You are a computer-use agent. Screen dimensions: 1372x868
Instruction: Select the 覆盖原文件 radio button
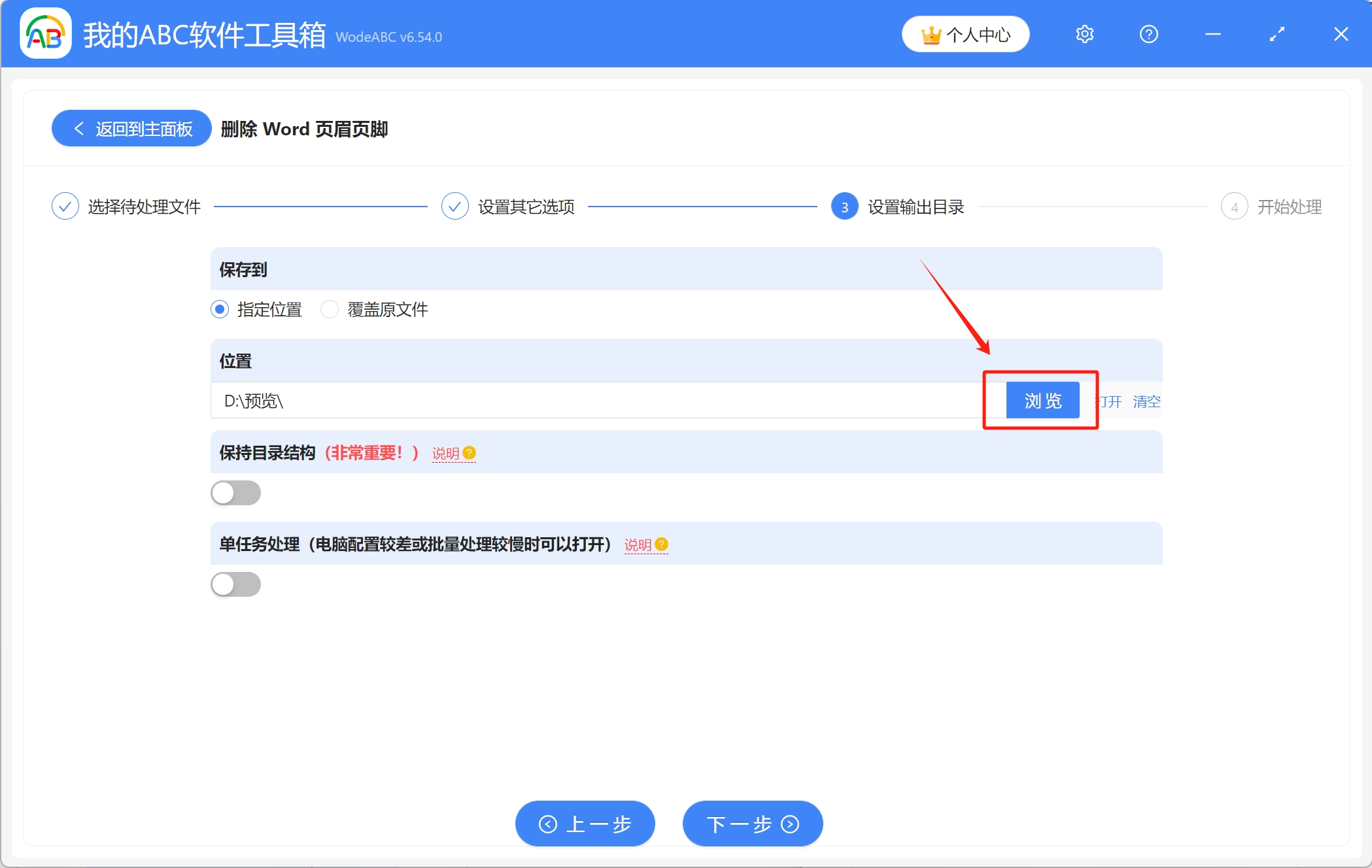[x=330, y=309]
